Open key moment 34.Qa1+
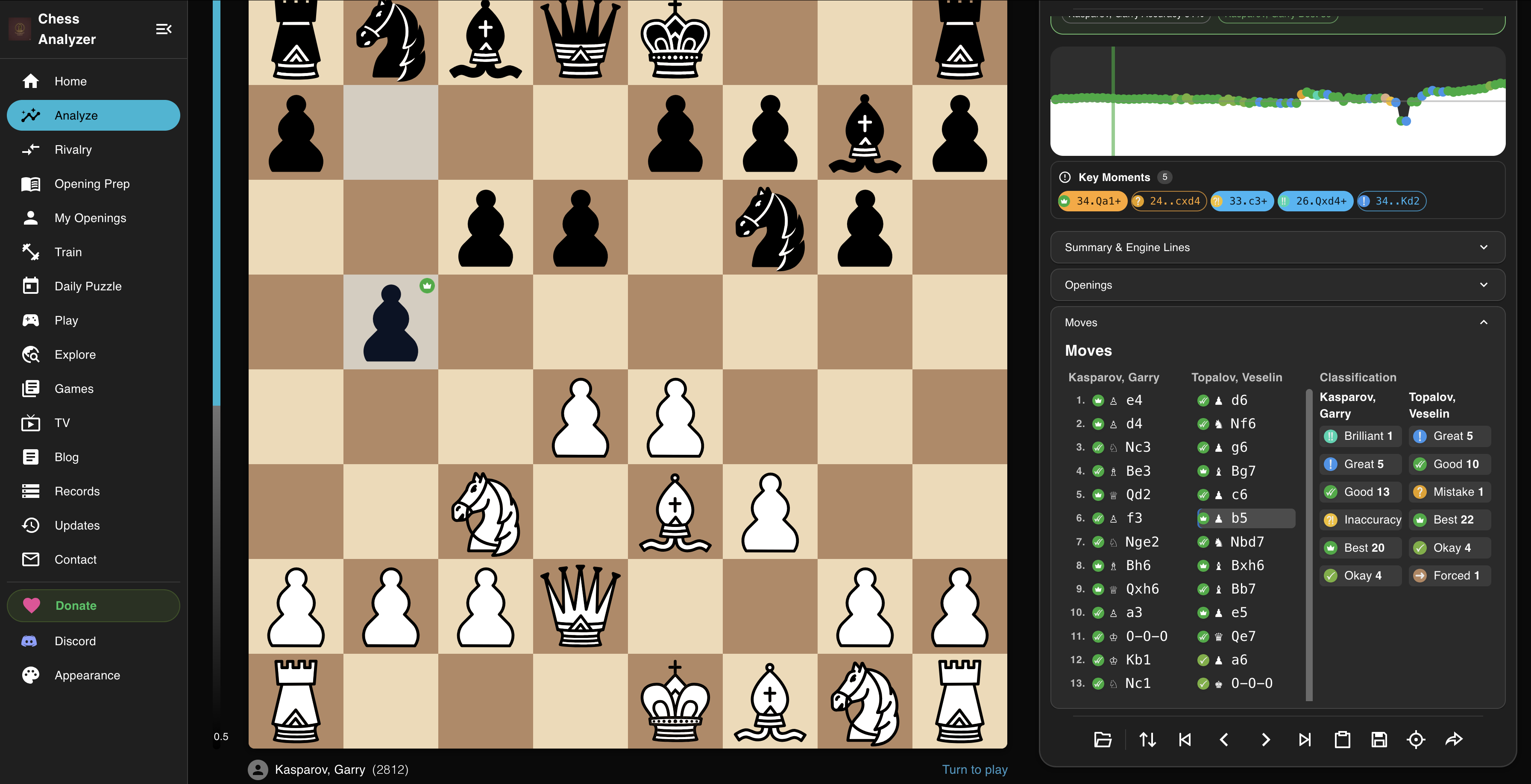 [1092, 201]
